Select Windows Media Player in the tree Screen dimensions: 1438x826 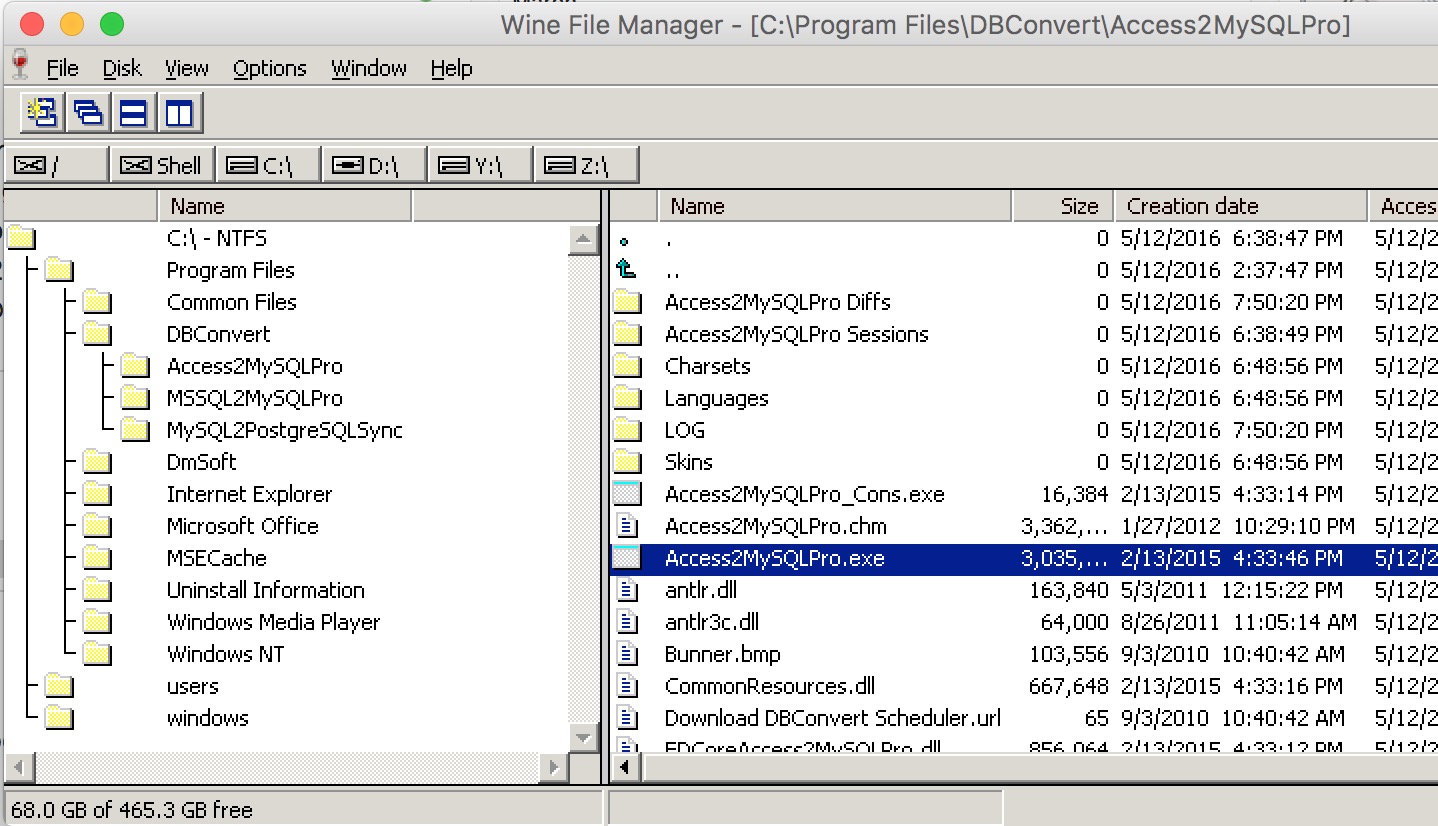pos(274,622)
